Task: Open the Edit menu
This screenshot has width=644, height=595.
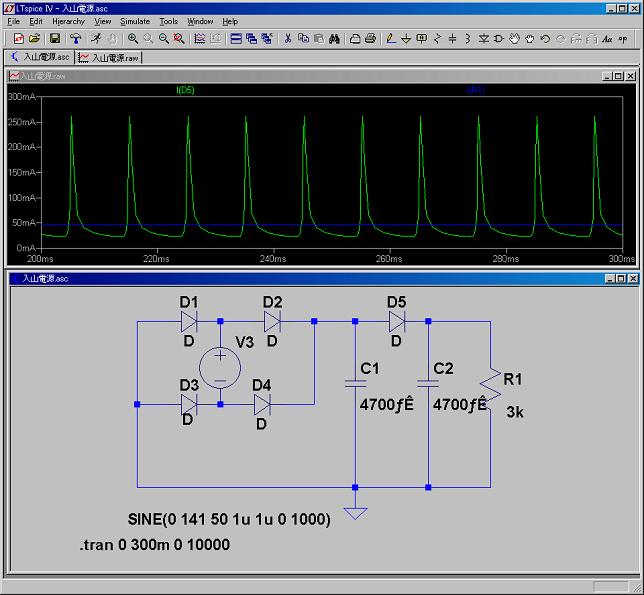Action: (36, 21)
